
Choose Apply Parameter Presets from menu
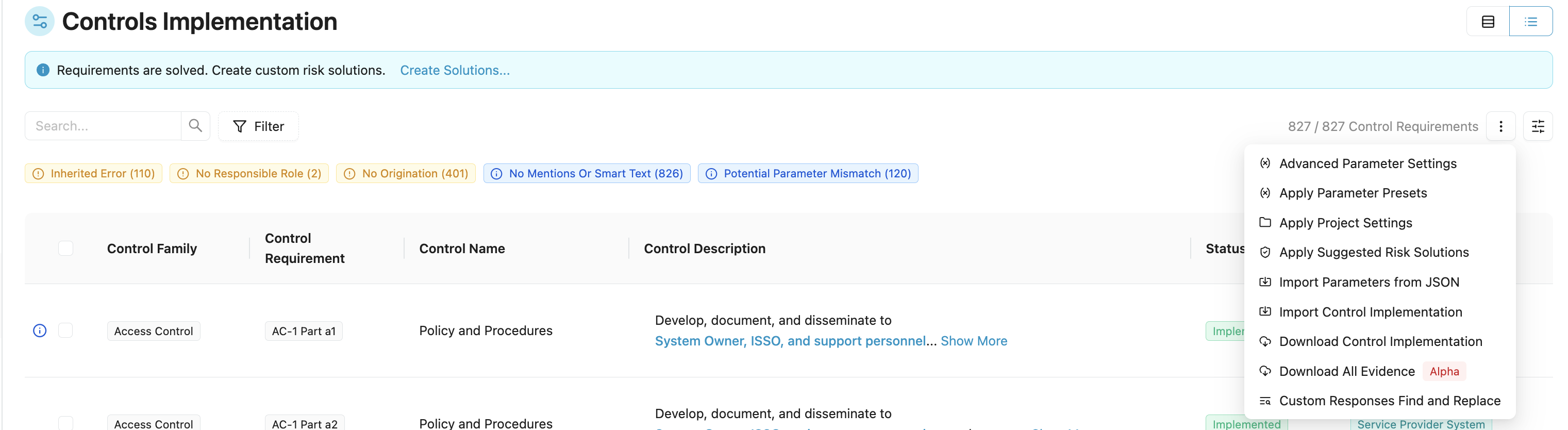pos(1379,193)
